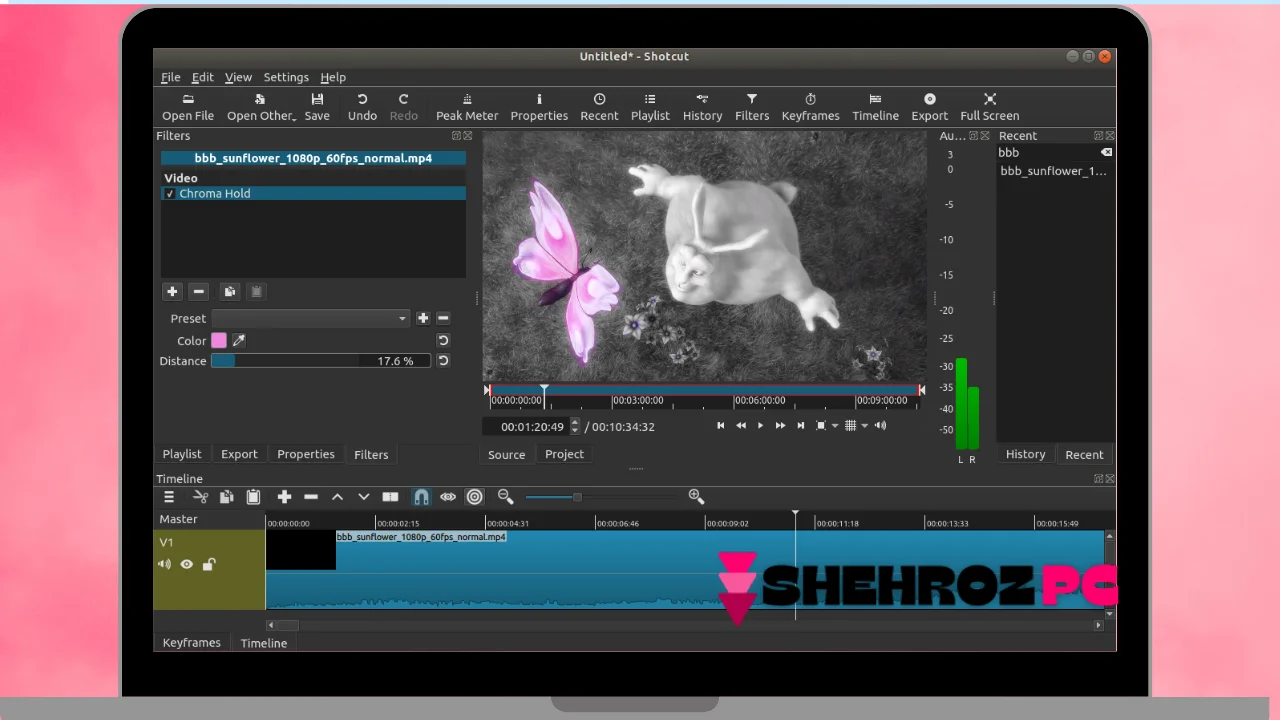
Task: Hide the V1 track video
Action: tap(187, 565)
